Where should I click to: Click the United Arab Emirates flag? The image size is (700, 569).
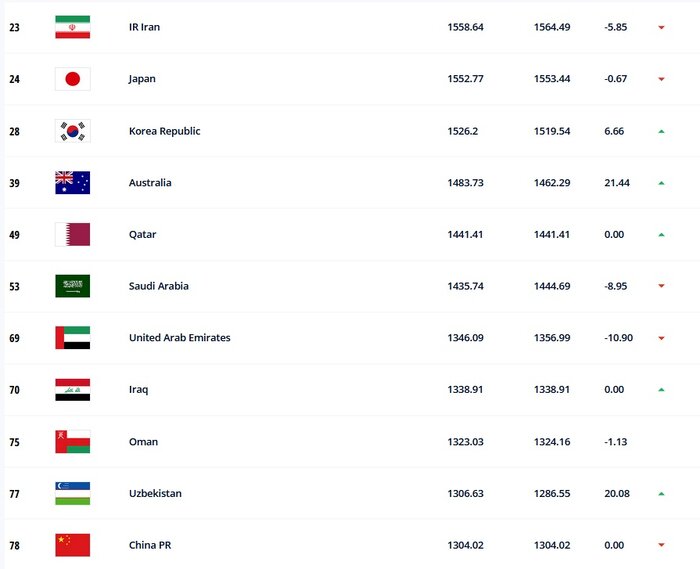pyautogui.click(x=72, y=338)
